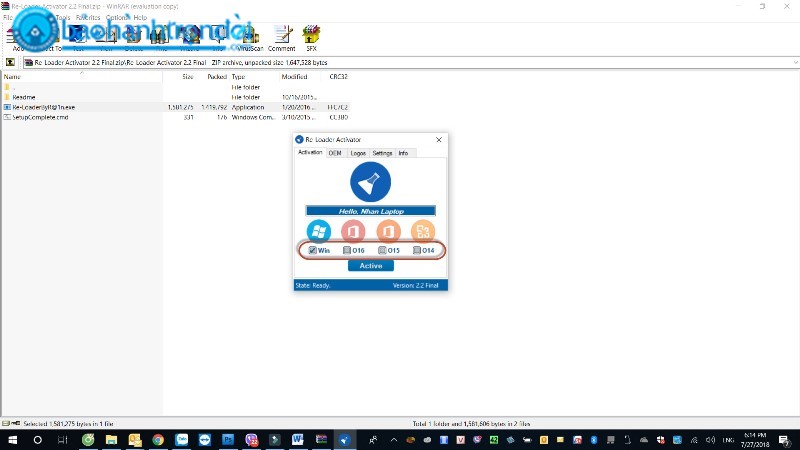
Task: Click the Office icon above O14
Action: point(423,231)
